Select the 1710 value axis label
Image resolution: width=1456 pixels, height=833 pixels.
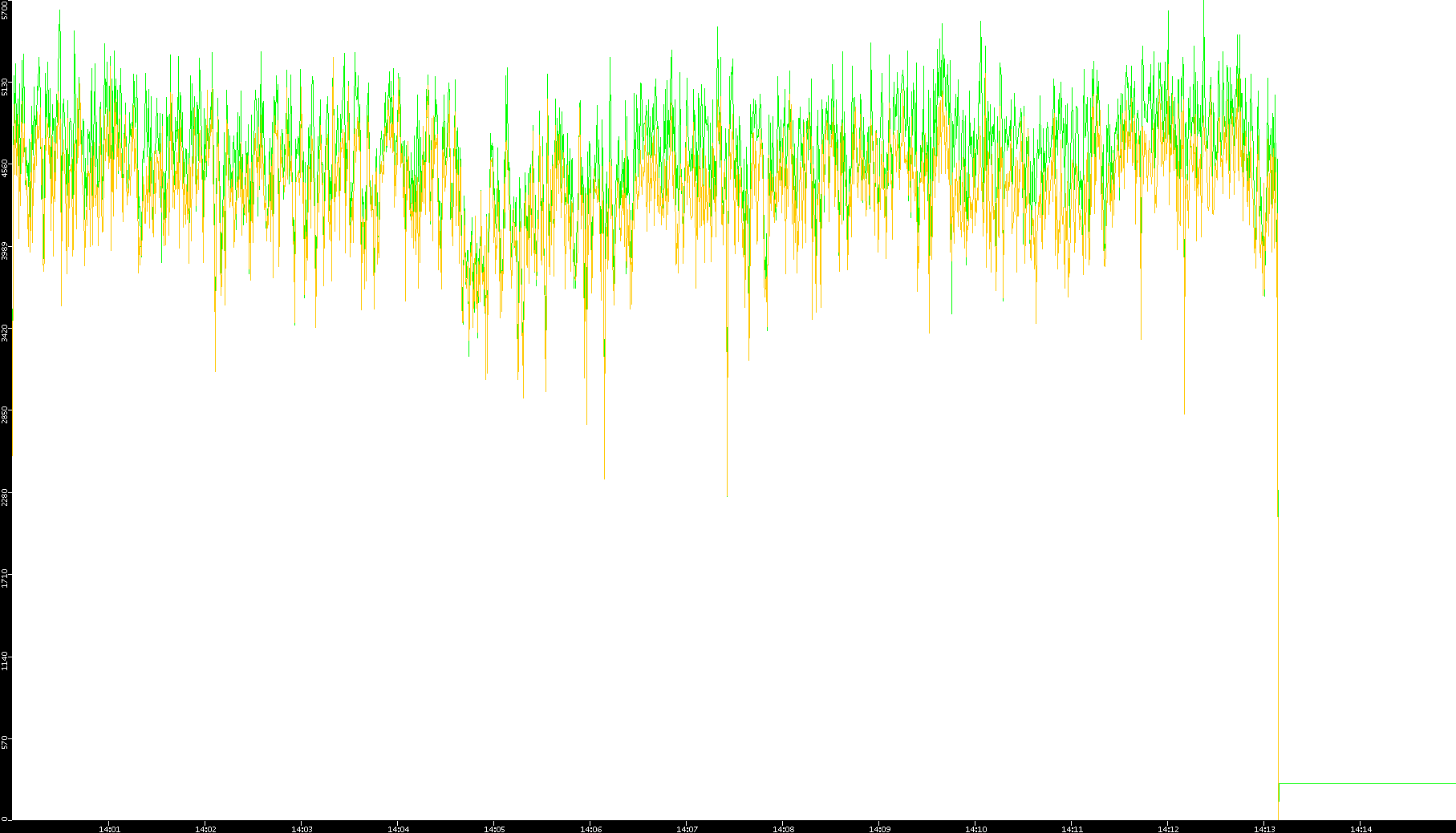(x=5, y=579)
